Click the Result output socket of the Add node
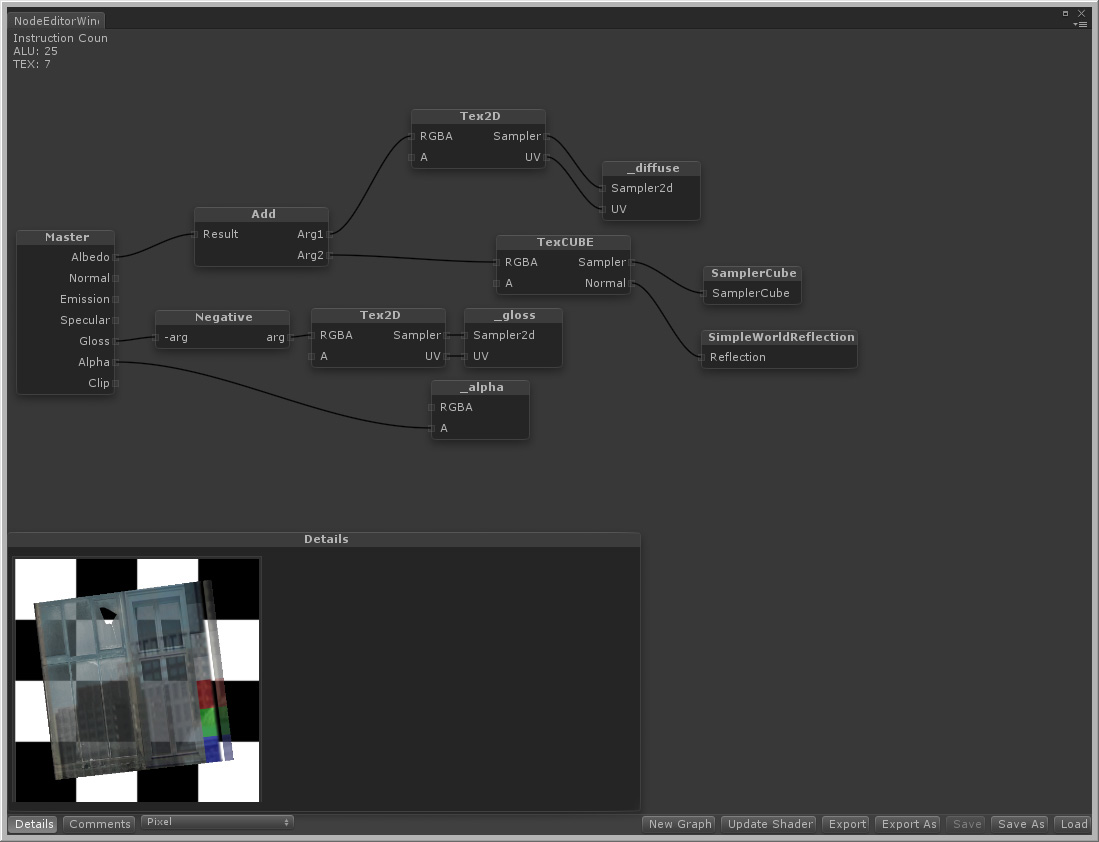The image size is (1099, 842). [197, 234]
